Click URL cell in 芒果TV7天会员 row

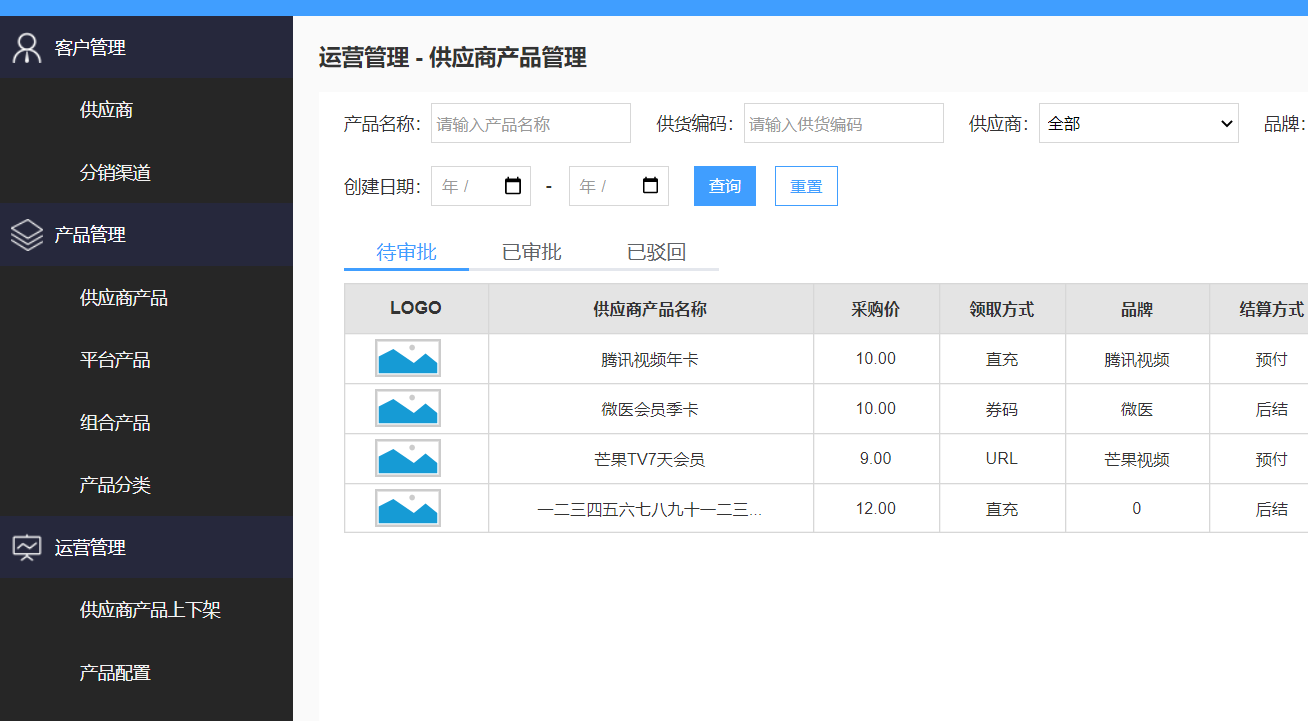1002,459
